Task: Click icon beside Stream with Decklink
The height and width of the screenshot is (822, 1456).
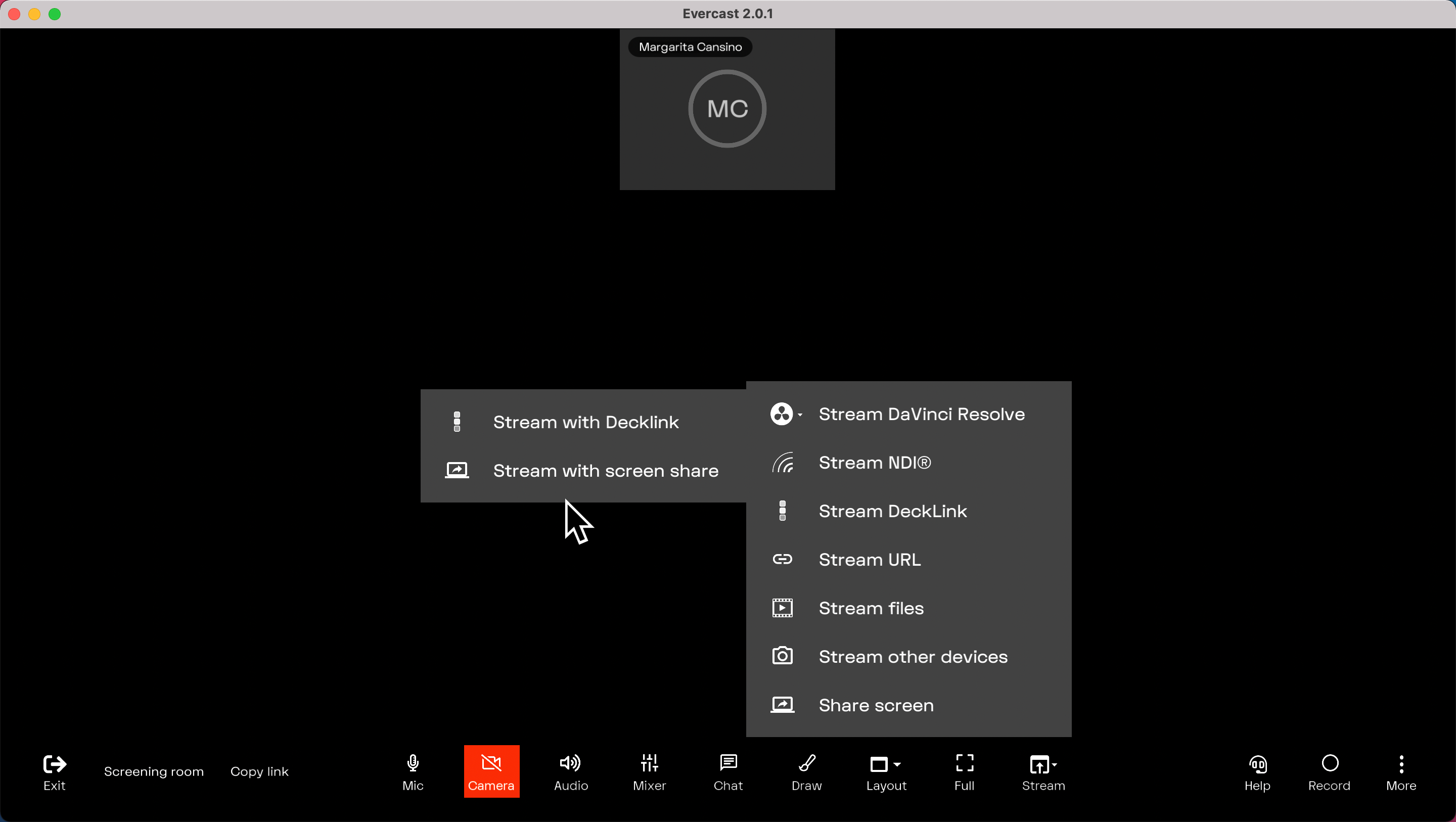Action: 457,422
